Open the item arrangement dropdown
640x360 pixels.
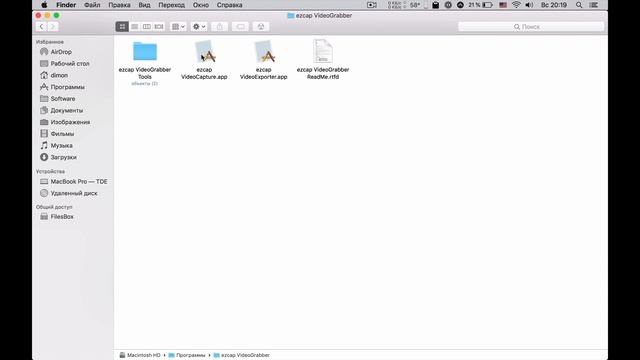click(x=178, y=27)
